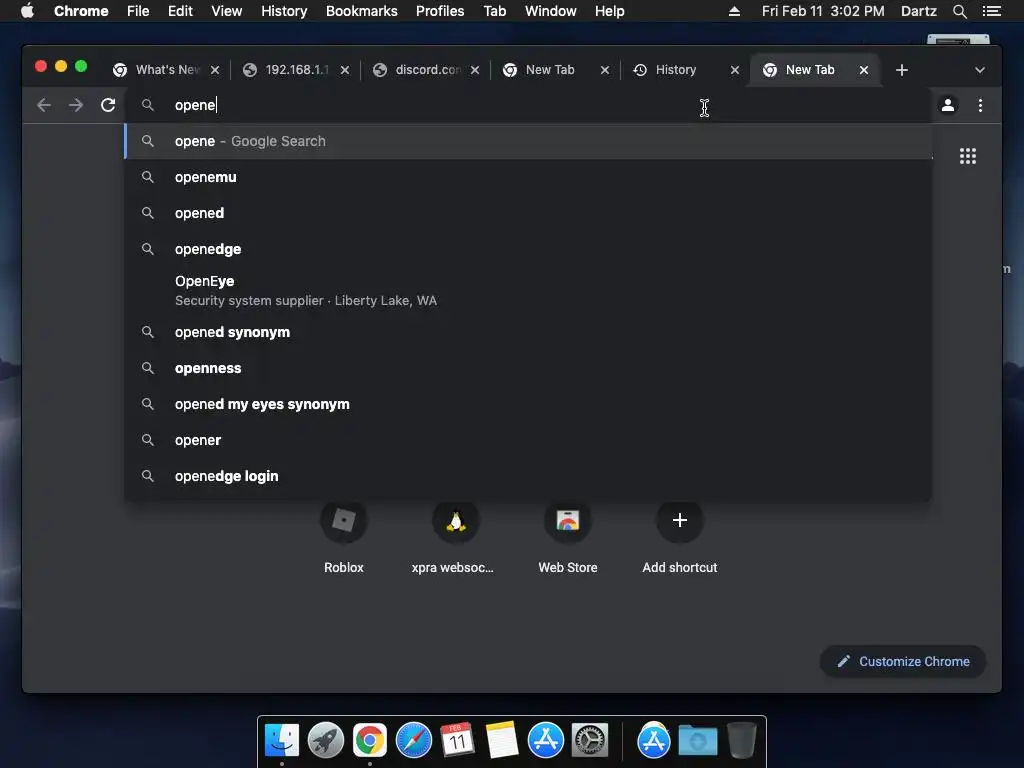
Task: Close the 192.168.1.1 tab
Action: pos(345,70)
